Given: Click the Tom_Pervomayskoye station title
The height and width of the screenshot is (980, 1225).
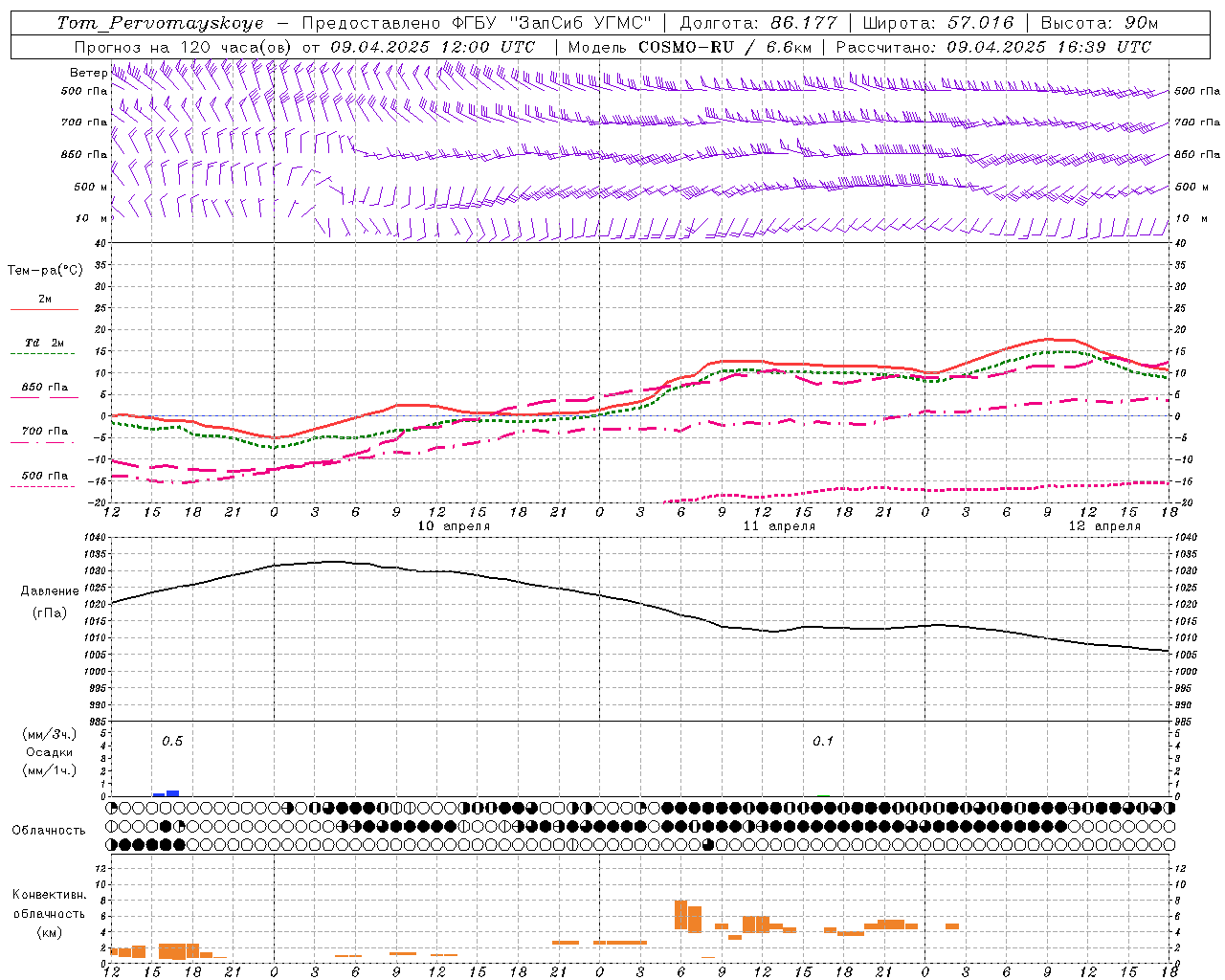Looking at the screenshot, I should [x=160, y=23].
